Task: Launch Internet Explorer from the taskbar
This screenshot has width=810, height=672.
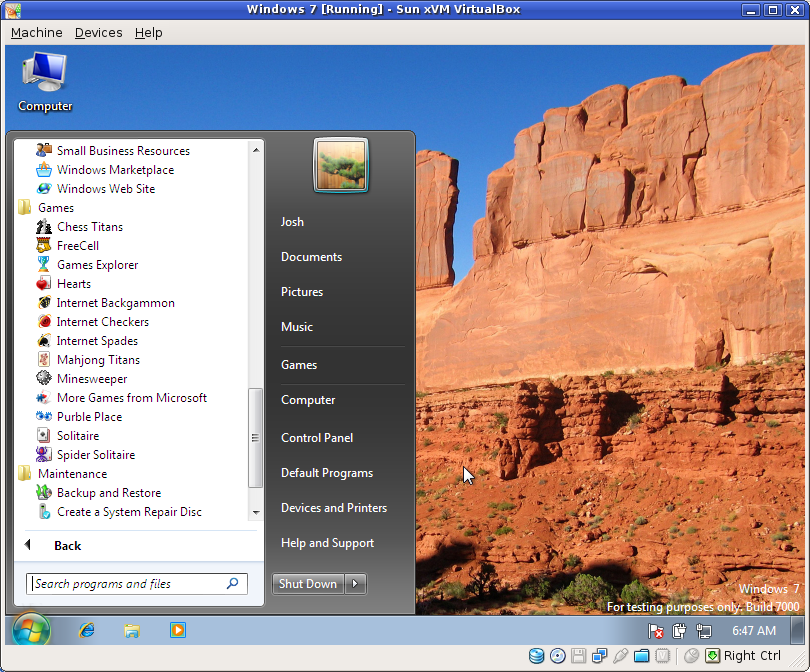Action: [86, 631]
